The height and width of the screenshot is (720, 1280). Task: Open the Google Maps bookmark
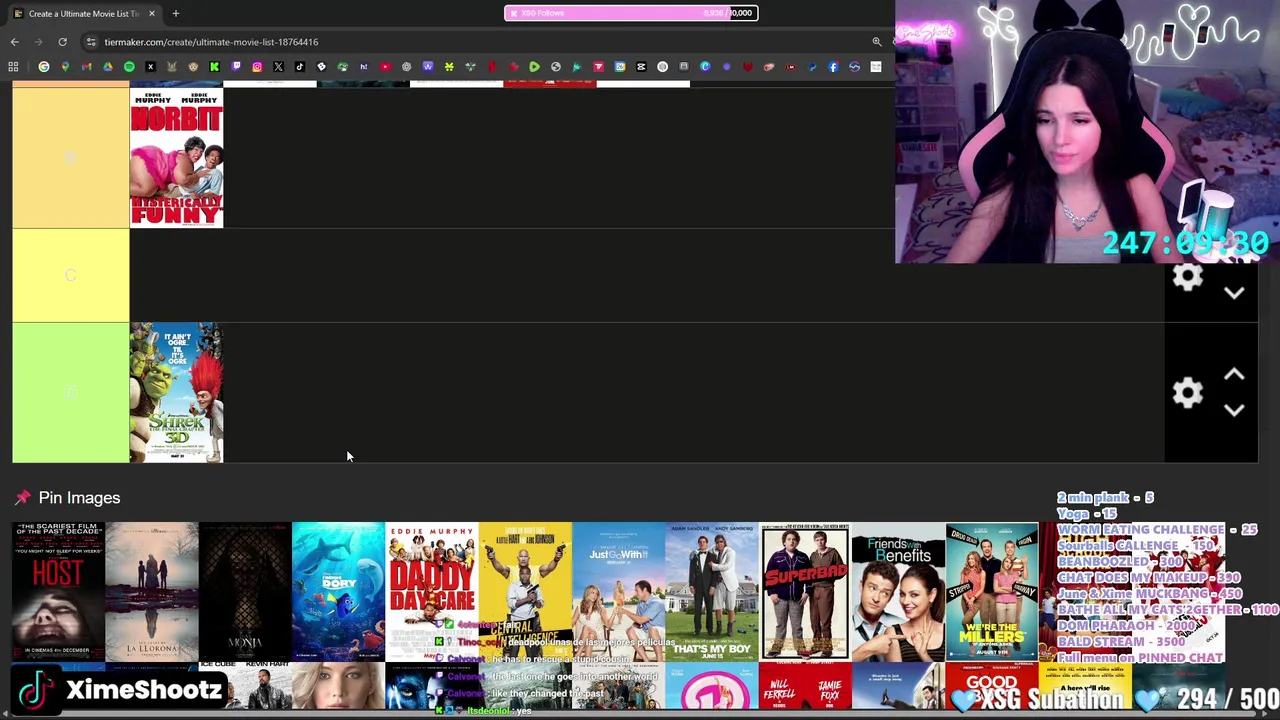click(x=65, y=67)
